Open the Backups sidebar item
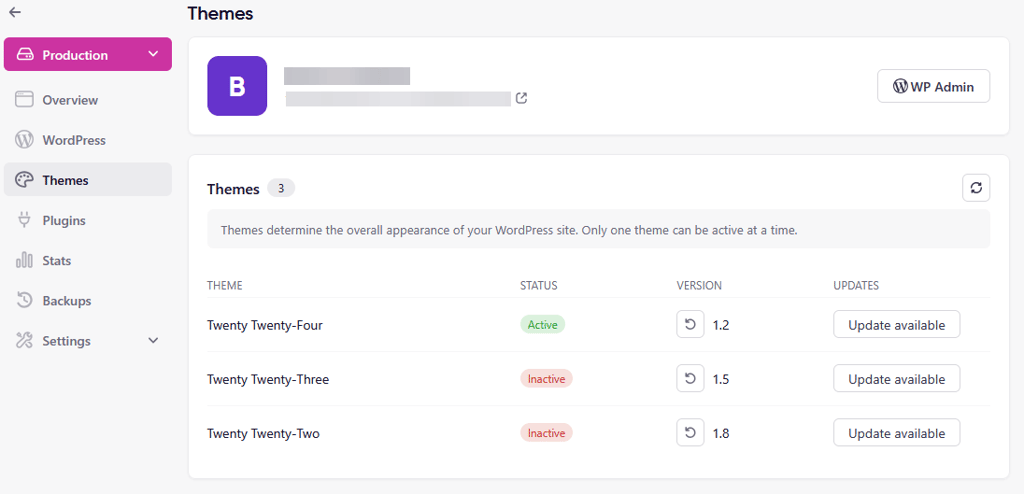The image size is (1024, 494). [88, 301]
